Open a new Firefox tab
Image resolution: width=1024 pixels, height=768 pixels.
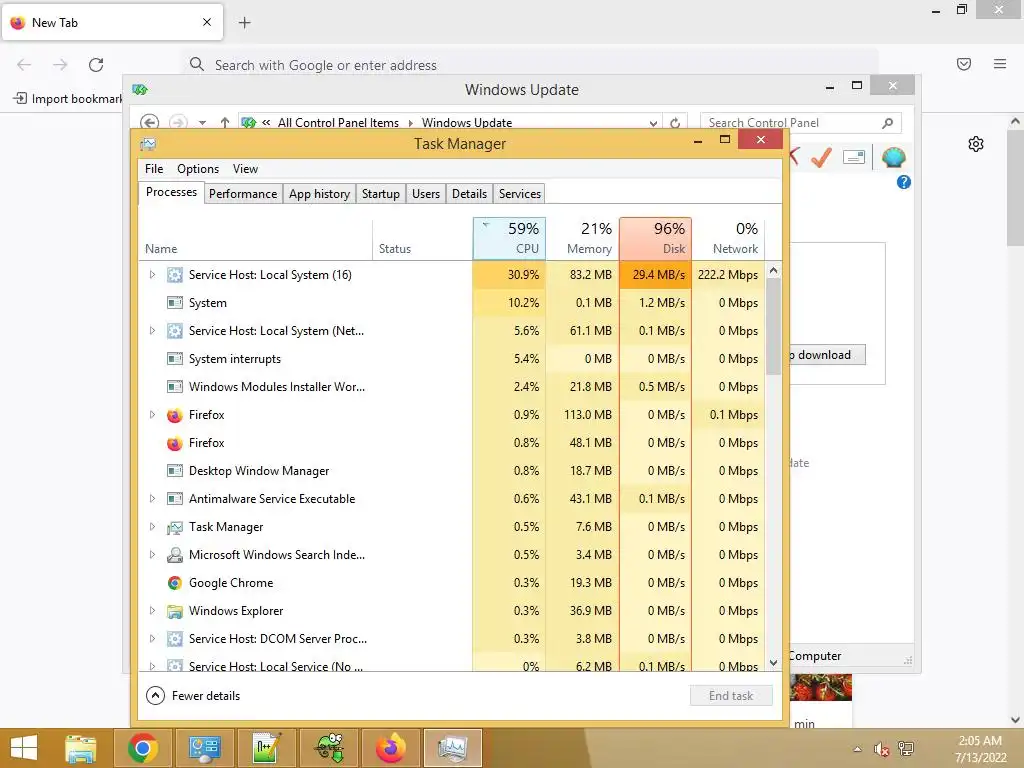point(244,23)
